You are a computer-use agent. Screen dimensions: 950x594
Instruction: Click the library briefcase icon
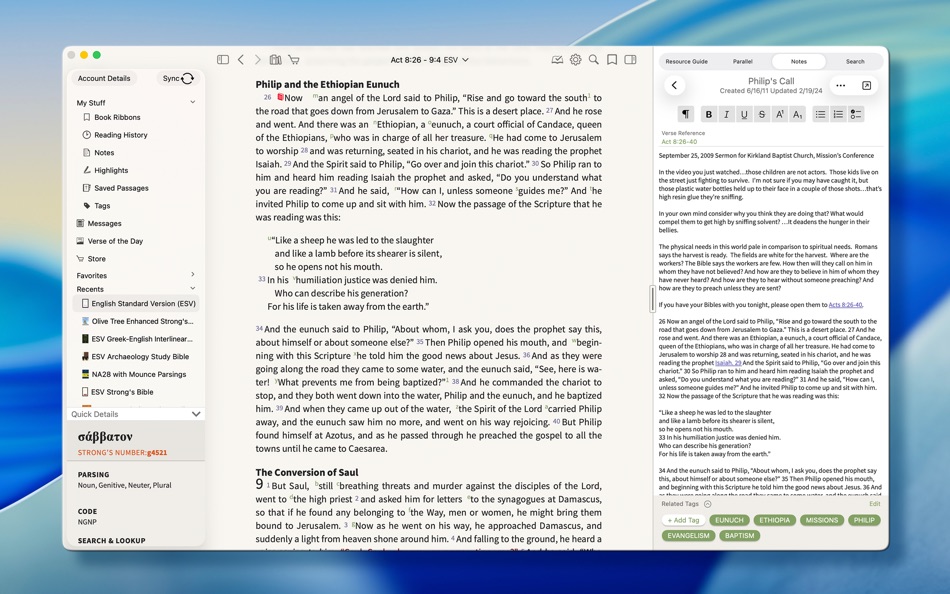coord(276,59)
